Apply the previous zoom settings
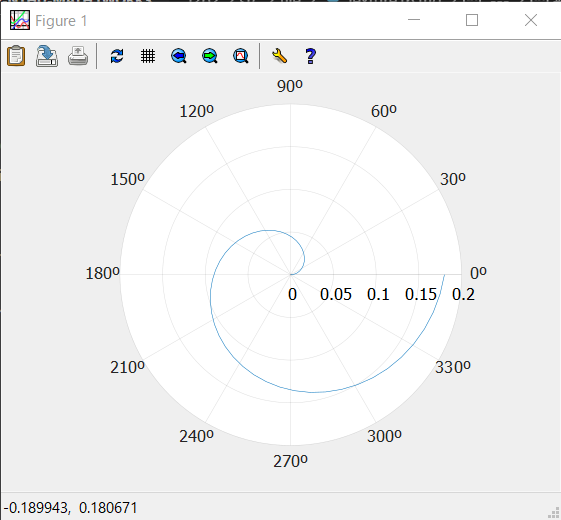Viewport: 561px width, 520px height. click(179, 56)
